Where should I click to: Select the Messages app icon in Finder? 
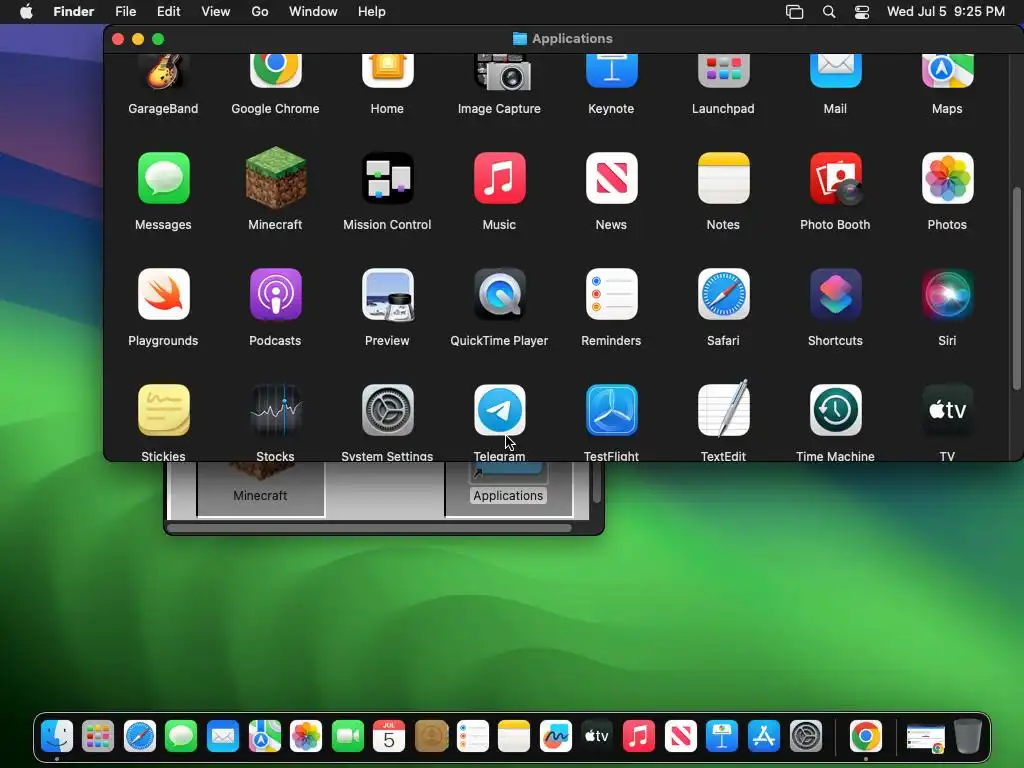[x=163, y=178]
